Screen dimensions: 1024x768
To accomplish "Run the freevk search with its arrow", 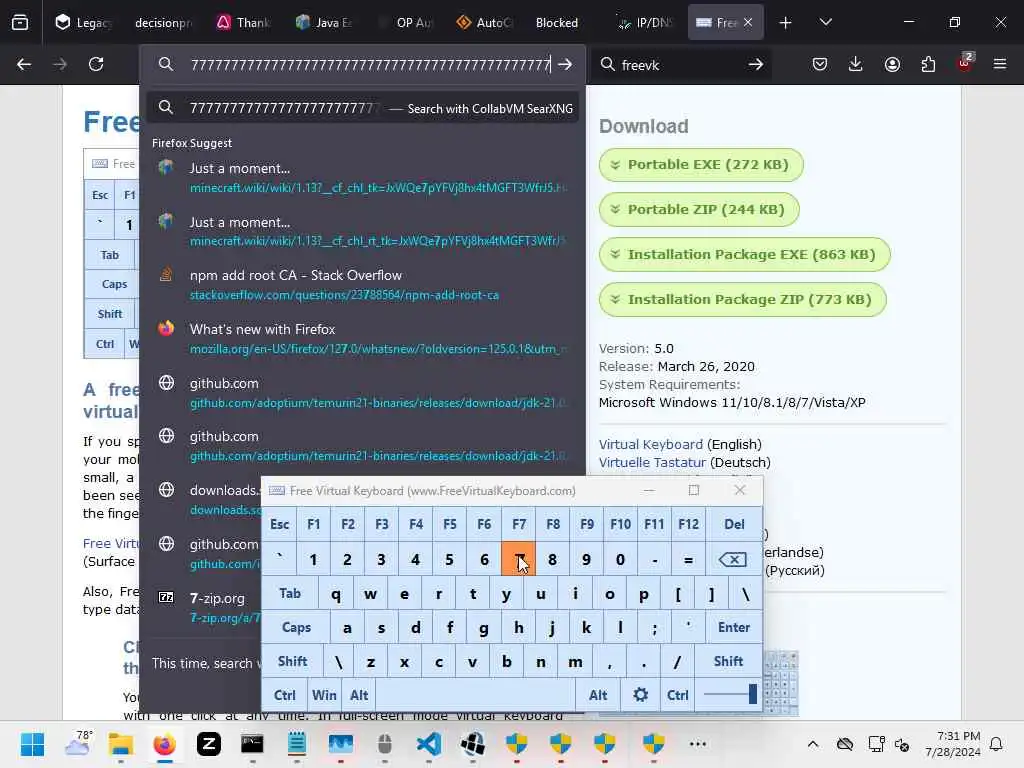I will pyautogui.click(x=756, y=64).
